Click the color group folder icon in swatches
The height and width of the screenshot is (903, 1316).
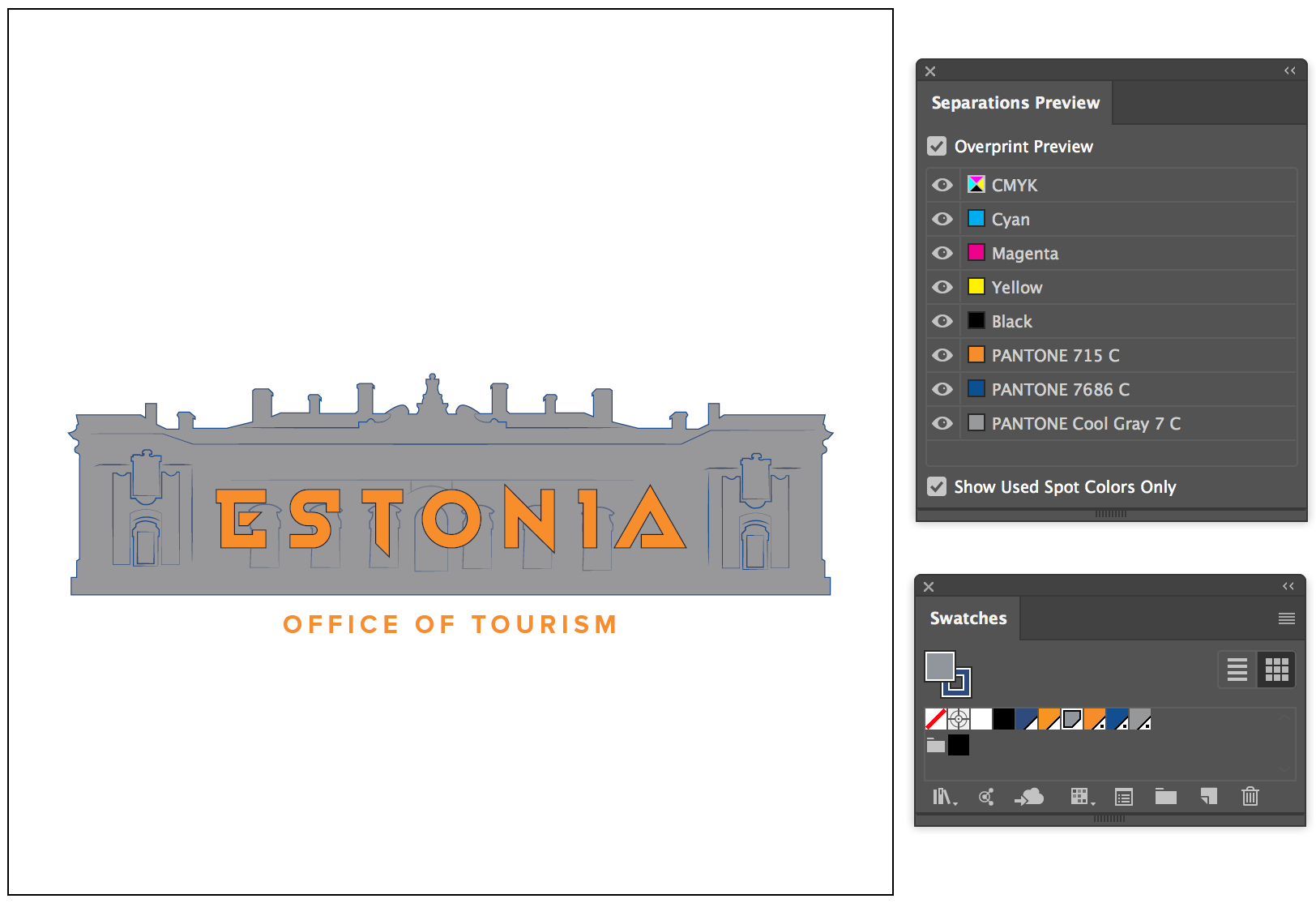click(x=936, y=745)
